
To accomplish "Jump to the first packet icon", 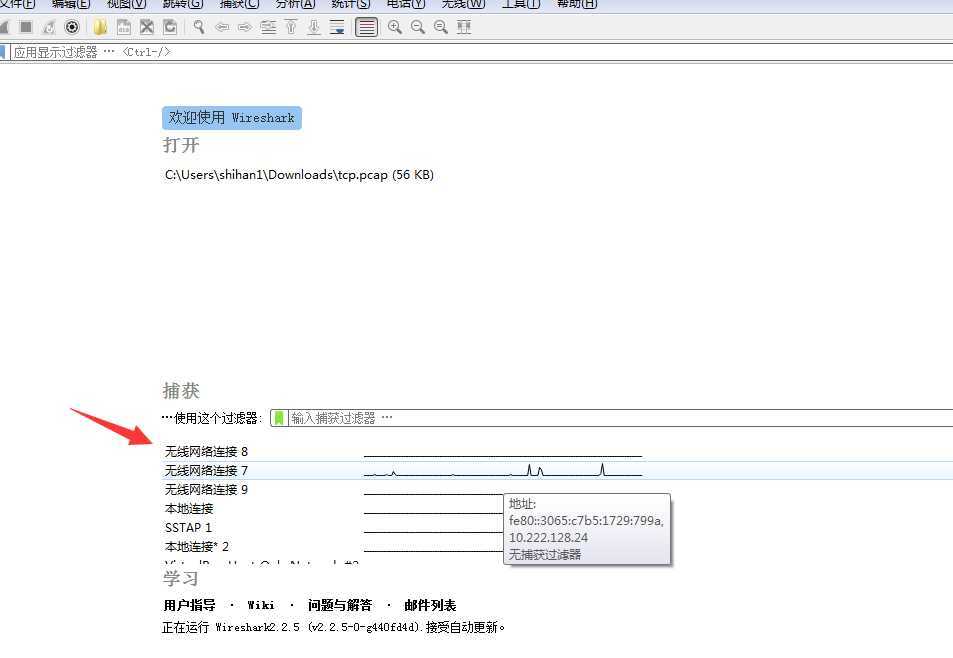I will coord(291,27).
